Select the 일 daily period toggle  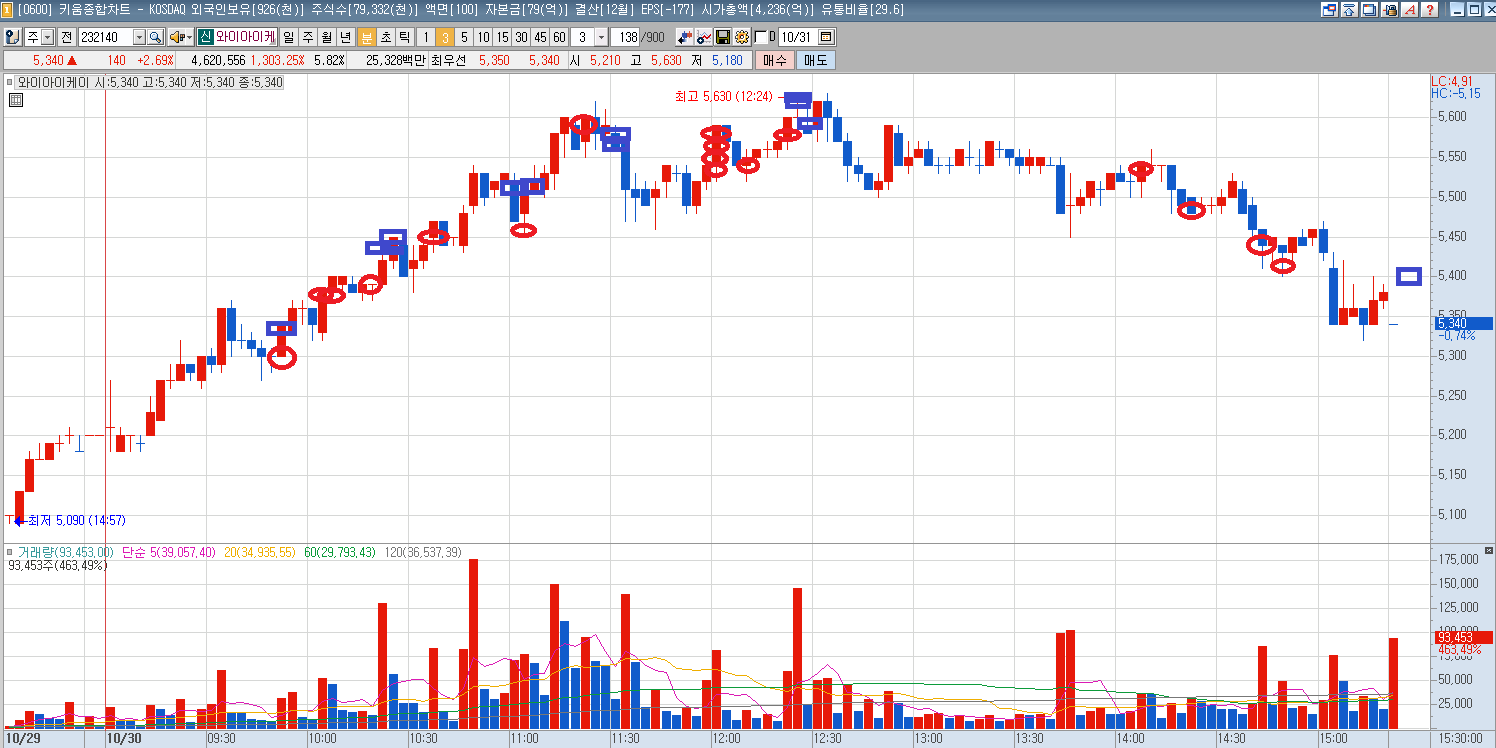(x=288, y=37)
